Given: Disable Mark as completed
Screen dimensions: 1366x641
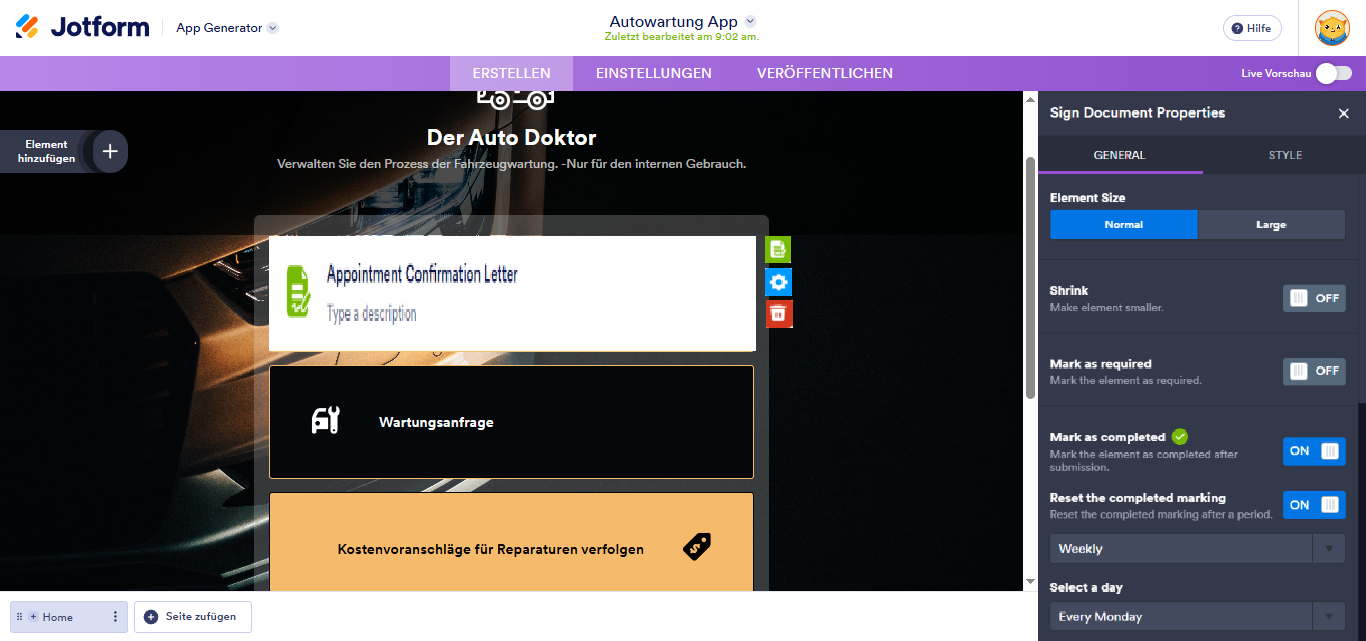Looking at the screenshot, I should [x=1313, y=451].
